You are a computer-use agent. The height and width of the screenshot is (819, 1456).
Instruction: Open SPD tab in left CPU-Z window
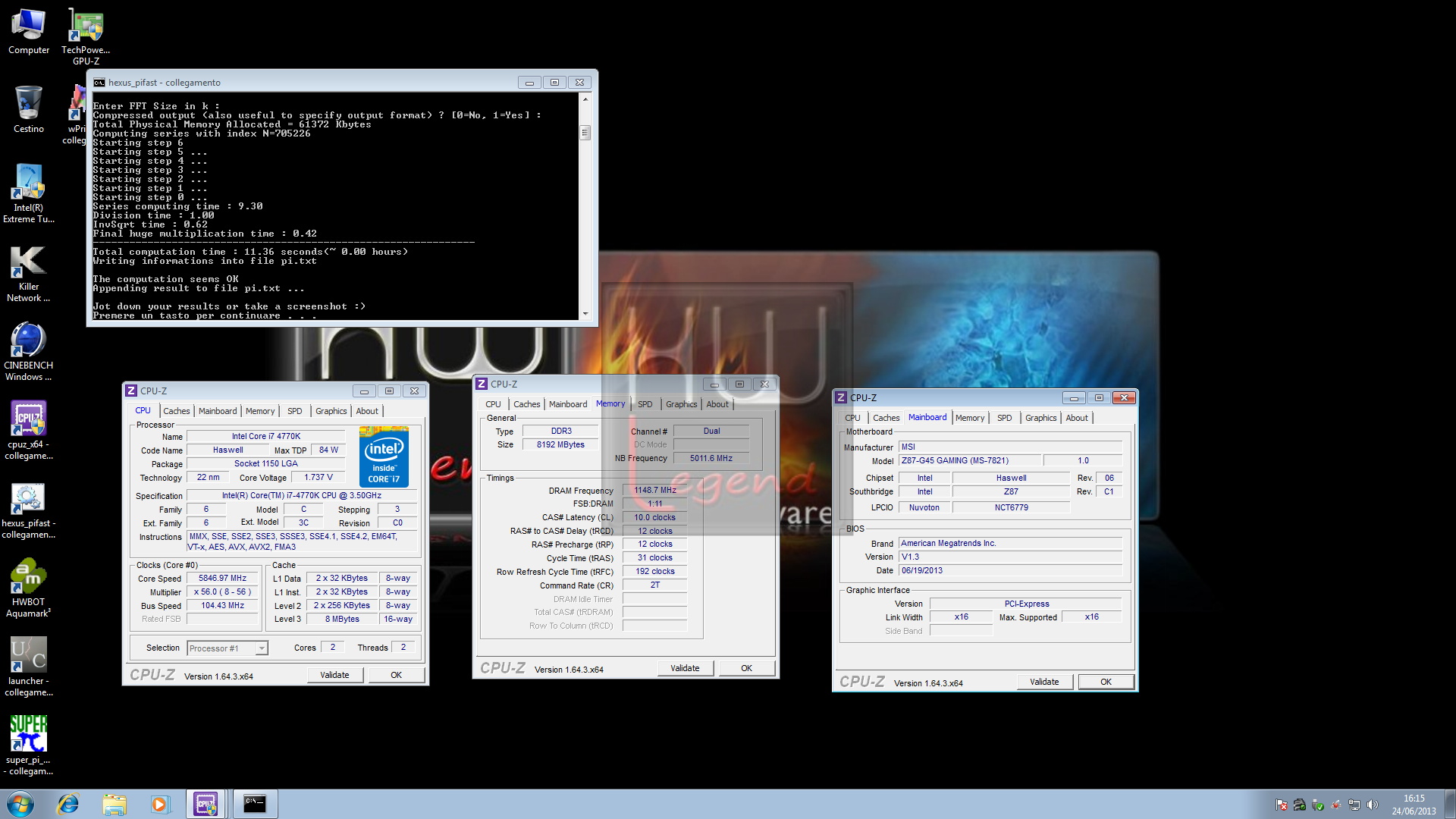click(x=295, y=411)
